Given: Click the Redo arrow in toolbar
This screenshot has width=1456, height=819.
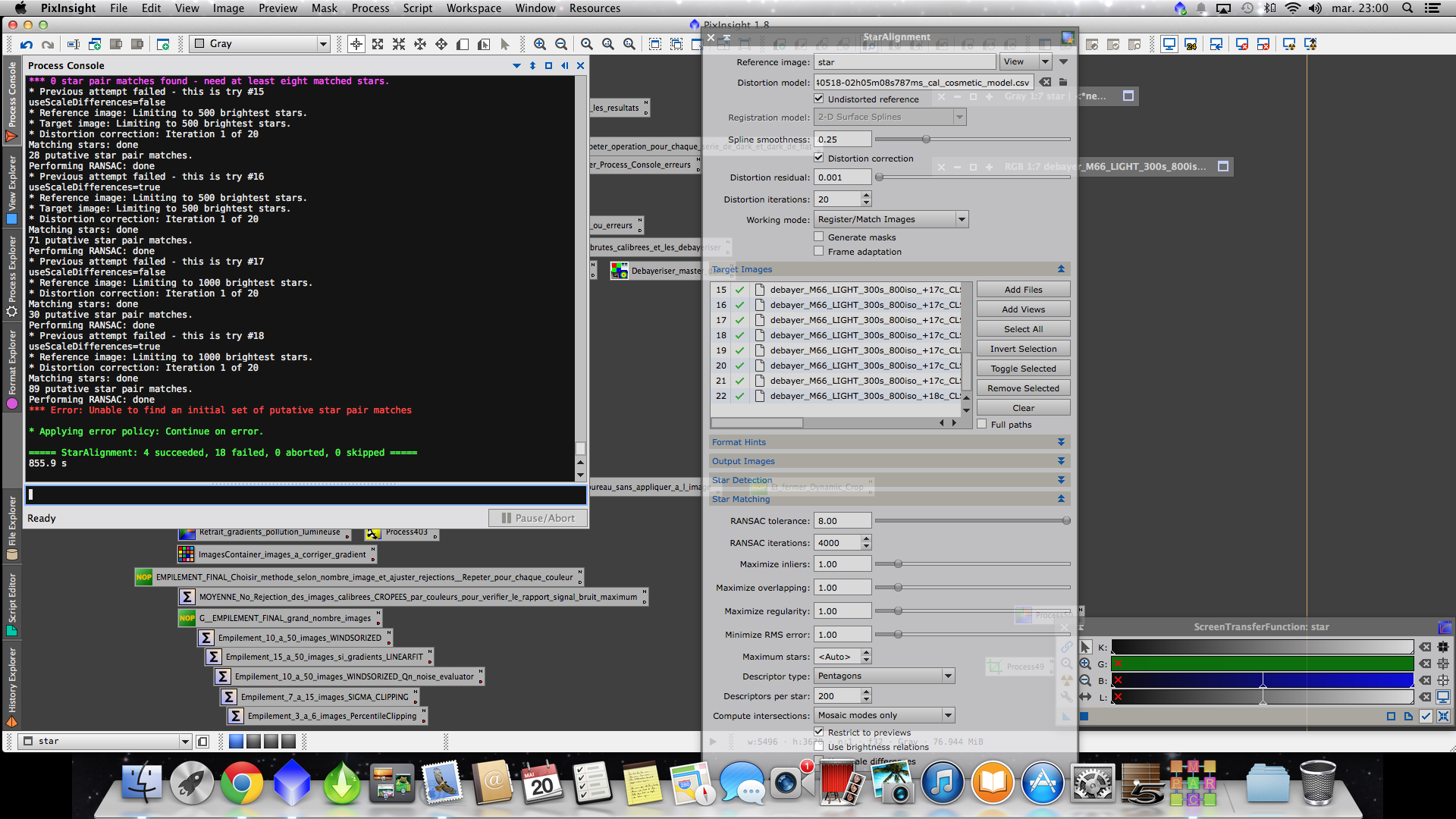Looking at the screenshot, I should click(x=48, y=45).
